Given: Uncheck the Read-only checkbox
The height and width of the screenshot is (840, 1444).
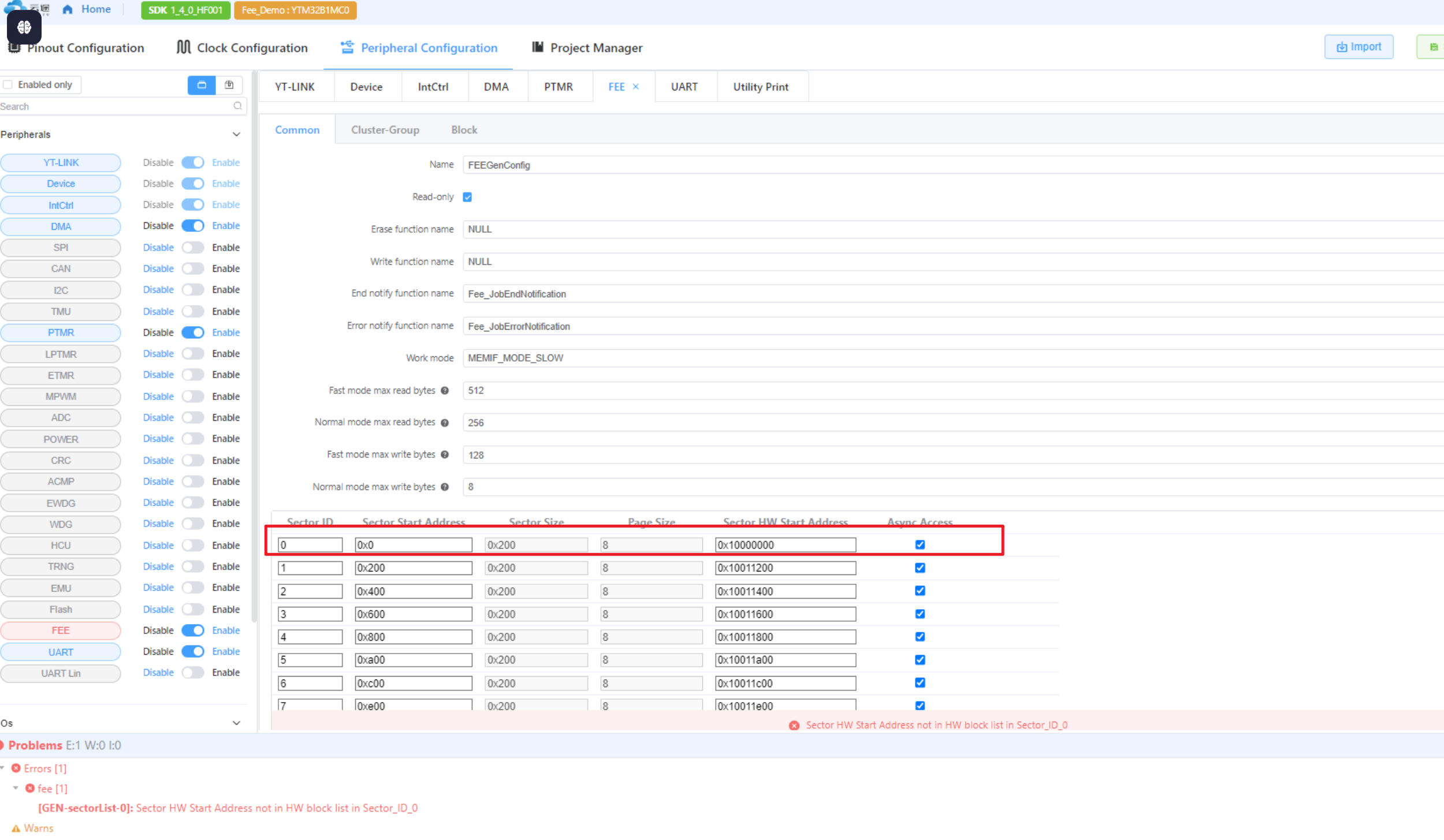Looking at the screenshot, I should pos(467,197).
